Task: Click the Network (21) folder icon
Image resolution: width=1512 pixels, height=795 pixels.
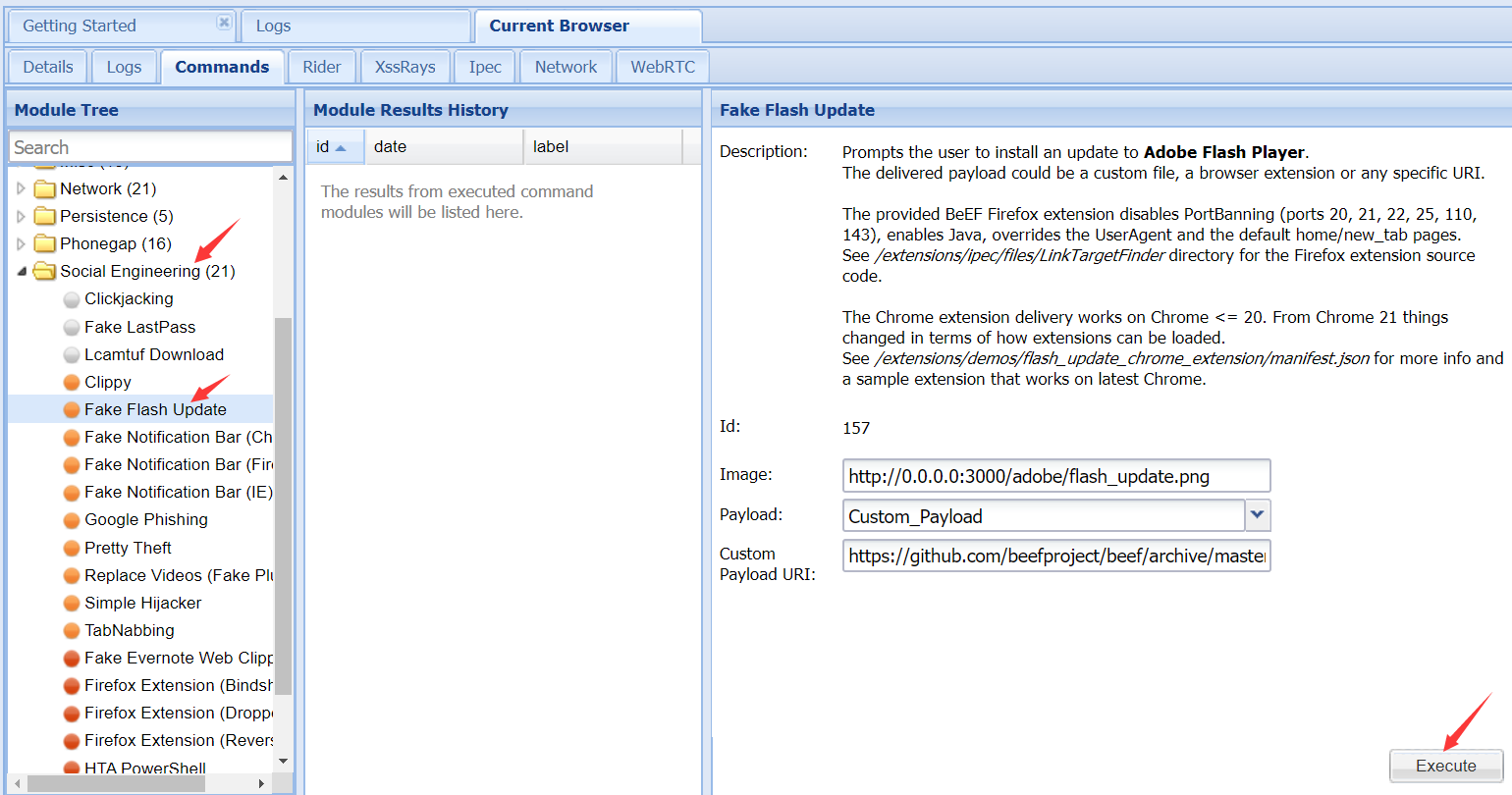Action: pos(45,188)
